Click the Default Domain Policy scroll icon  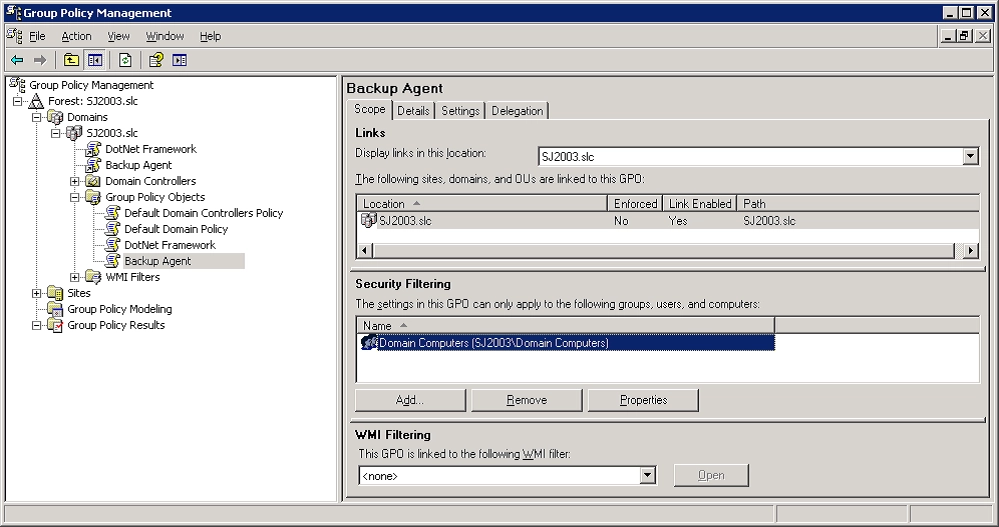pyautogui.click(x=113, y=229)
